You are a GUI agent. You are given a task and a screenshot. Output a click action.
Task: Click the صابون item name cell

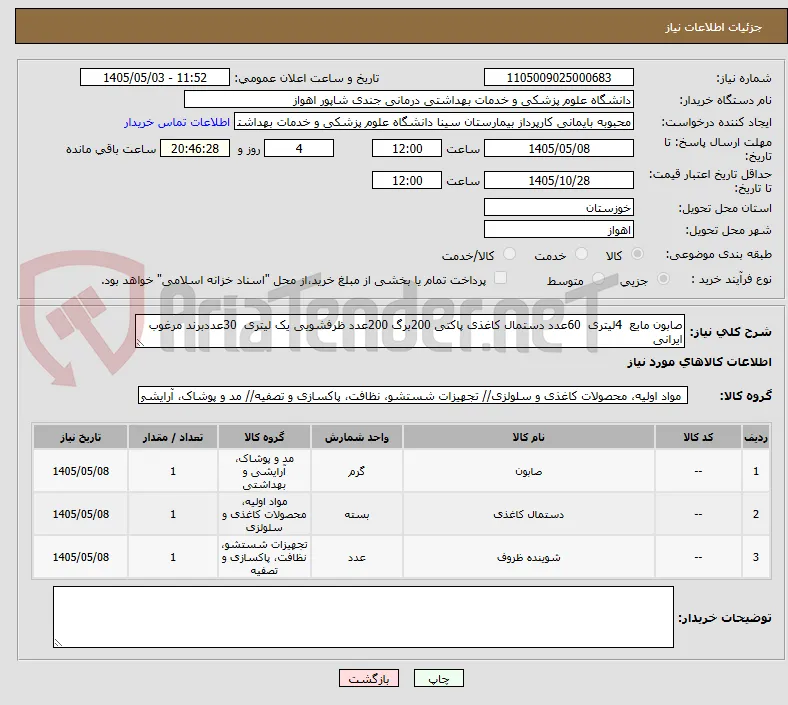pos(529,471)
